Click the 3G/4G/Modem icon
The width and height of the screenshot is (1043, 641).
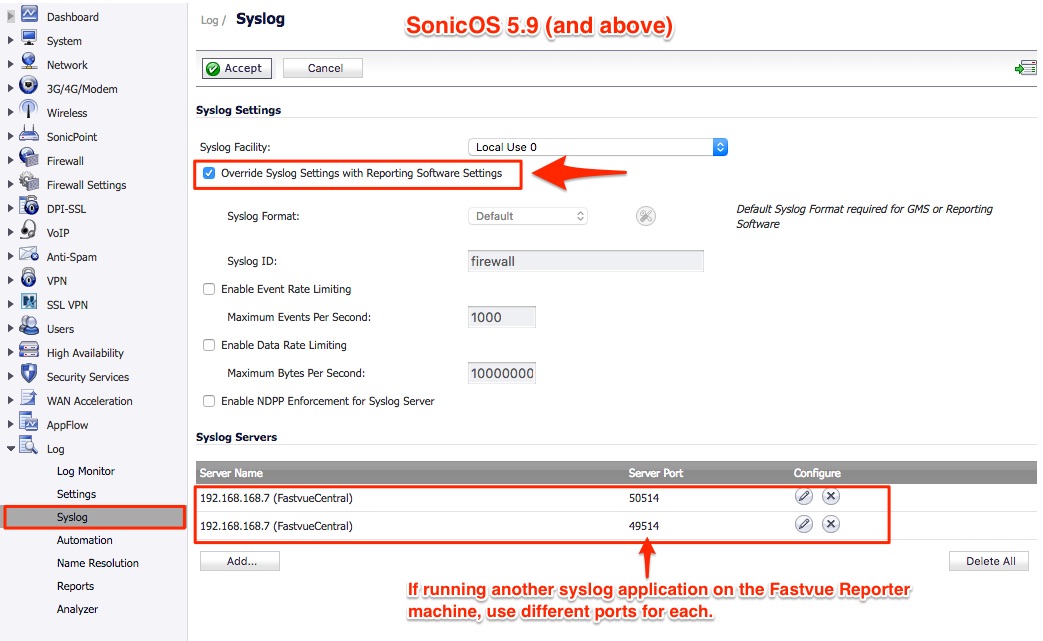[x=29, y=85]
